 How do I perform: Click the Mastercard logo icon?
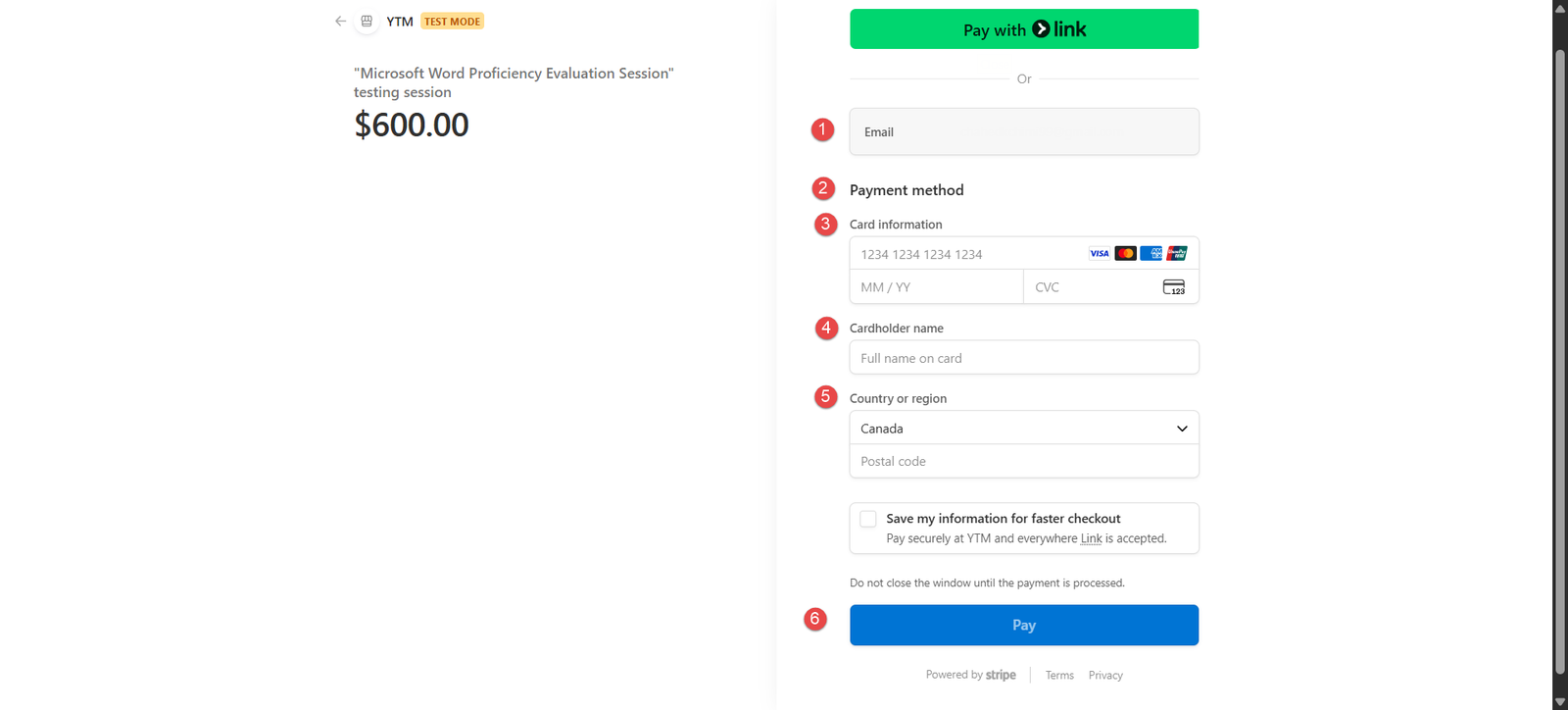(1125, 253)
